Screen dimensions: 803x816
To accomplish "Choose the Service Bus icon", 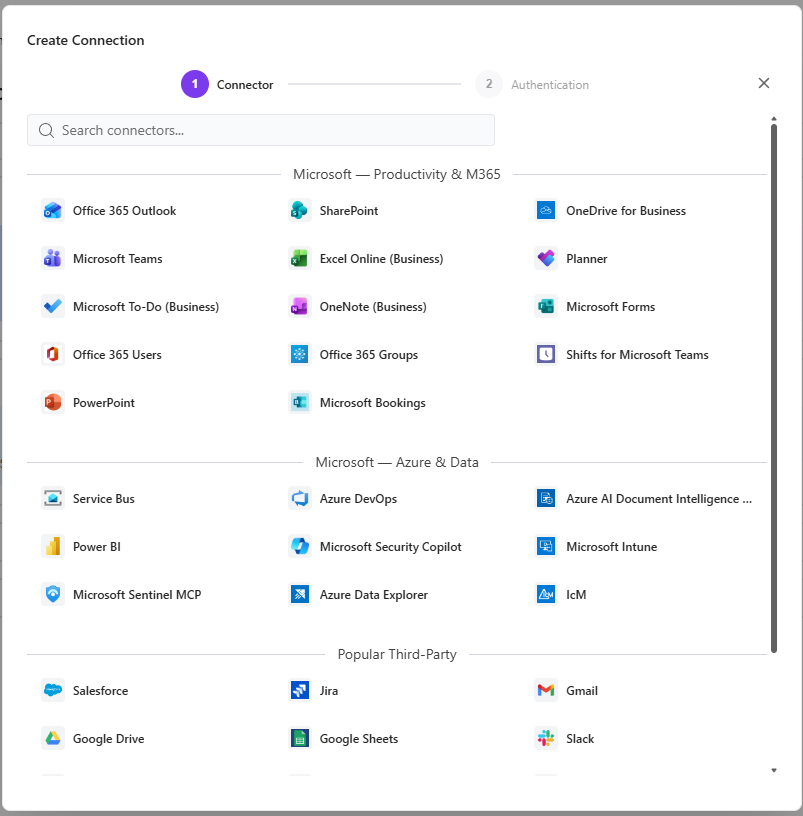I will pos(53,499).
